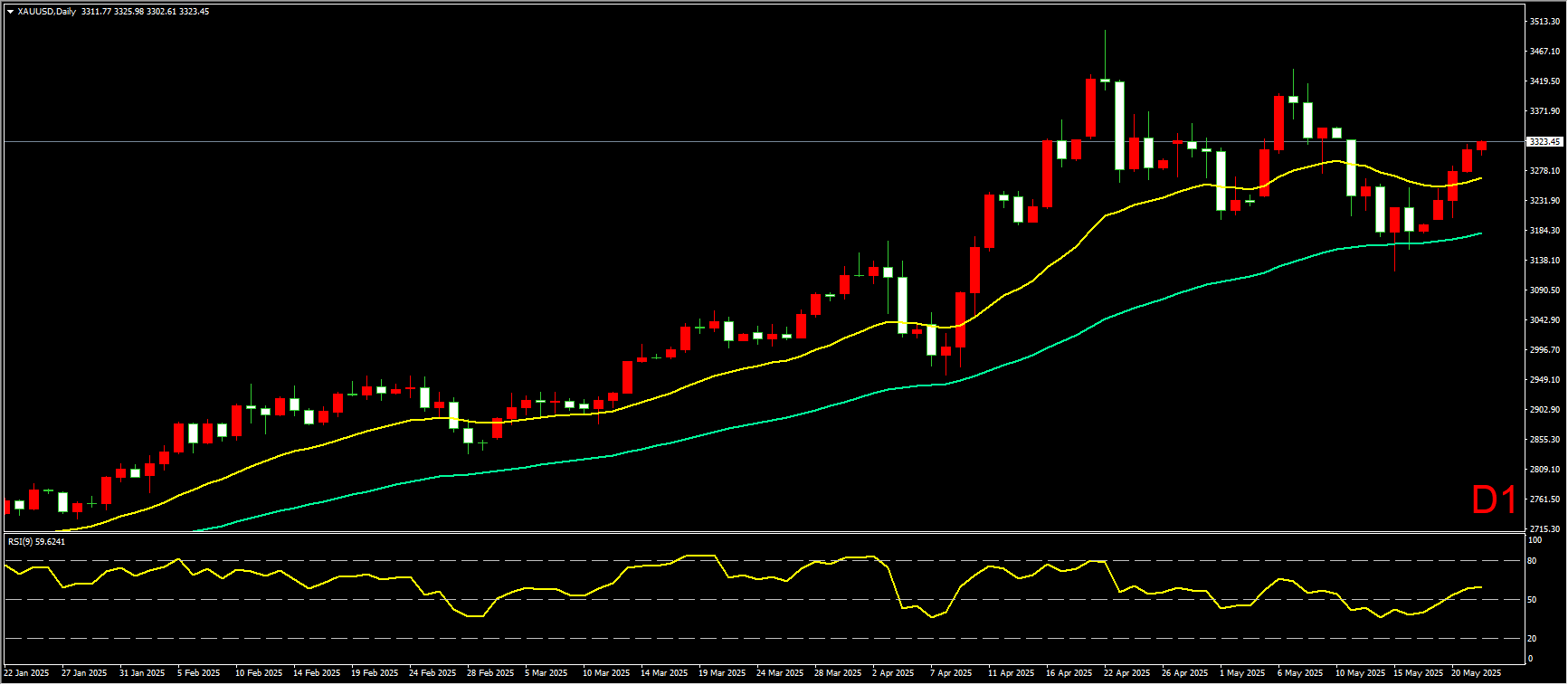
Task: Select the RSI(9) 59.6241 indicator label
Action: pyautogui.click(x=36, y=541)
